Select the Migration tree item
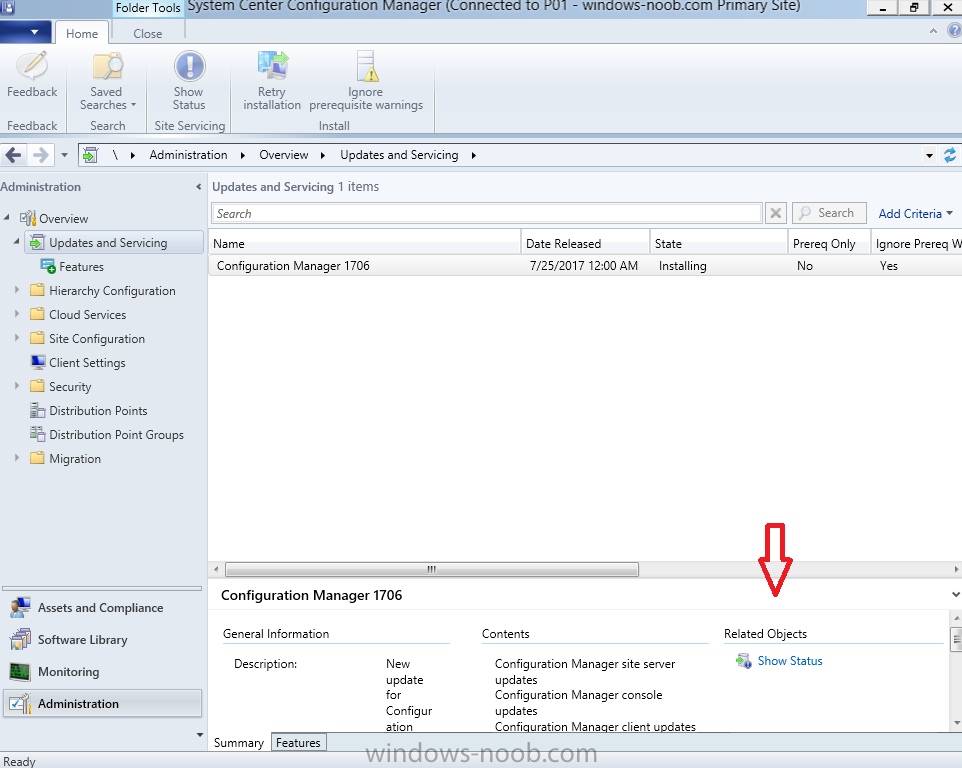 tap(75, 459)
